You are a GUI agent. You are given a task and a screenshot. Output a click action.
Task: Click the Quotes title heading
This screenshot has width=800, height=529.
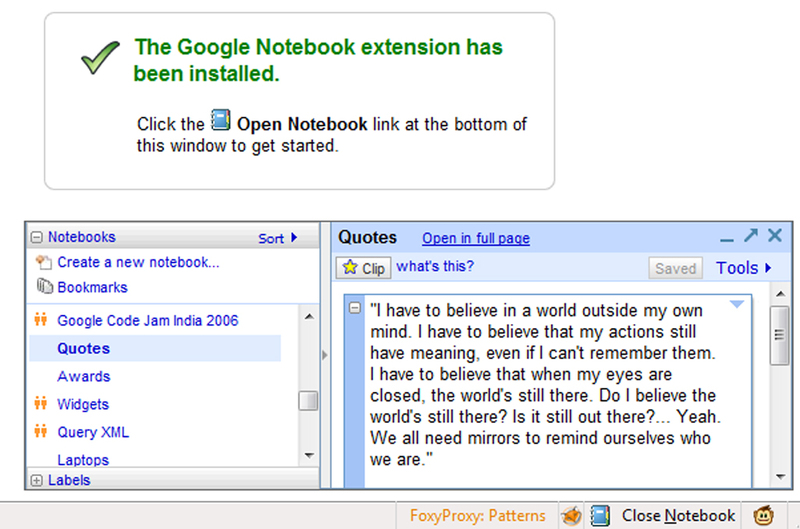[x=367, y=237]
